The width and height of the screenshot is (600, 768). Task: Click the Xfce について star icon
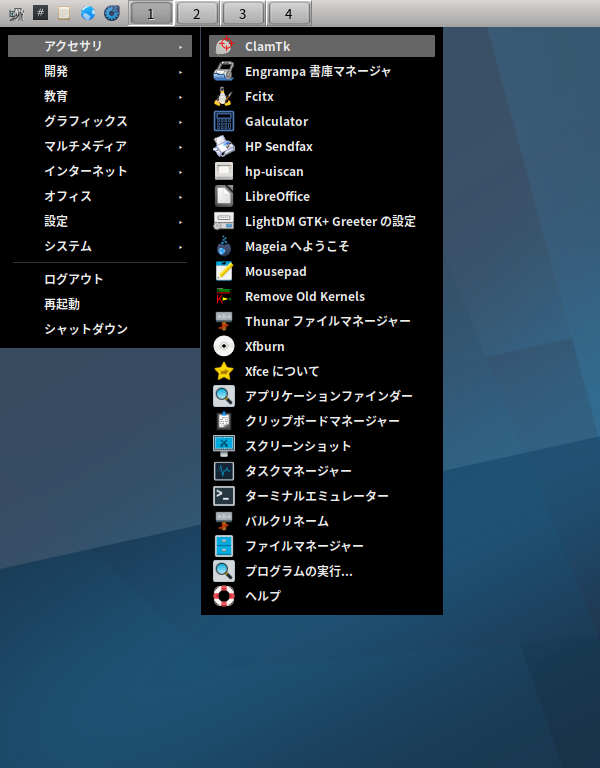(224, 371)
